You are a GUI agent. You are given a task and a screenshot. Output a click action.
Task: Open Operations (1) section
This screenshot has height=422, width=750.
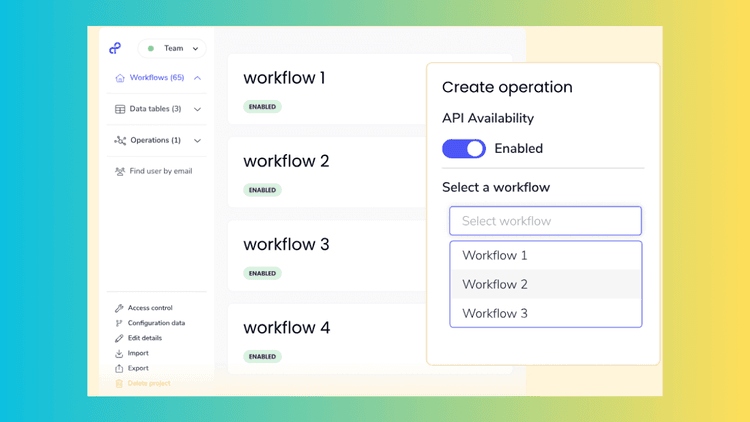[157, 140]
